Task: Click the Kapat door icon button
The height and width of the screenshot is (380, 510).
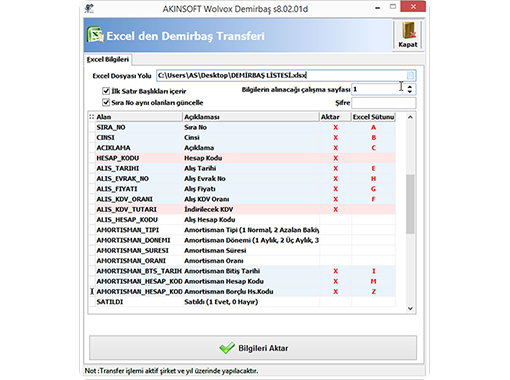Action: pyautogui.click(x=408, y=35)
